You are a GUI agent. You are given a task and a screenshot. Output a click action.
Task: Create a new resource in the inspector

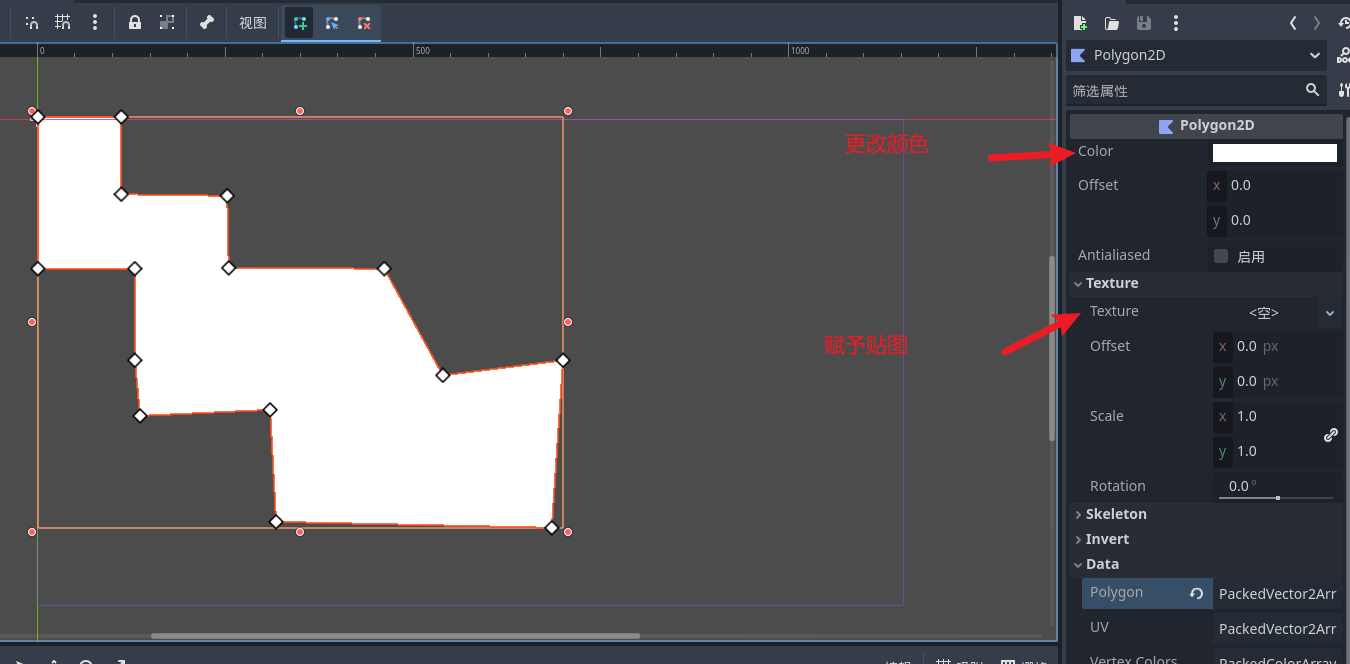(x=1080, y=23)
